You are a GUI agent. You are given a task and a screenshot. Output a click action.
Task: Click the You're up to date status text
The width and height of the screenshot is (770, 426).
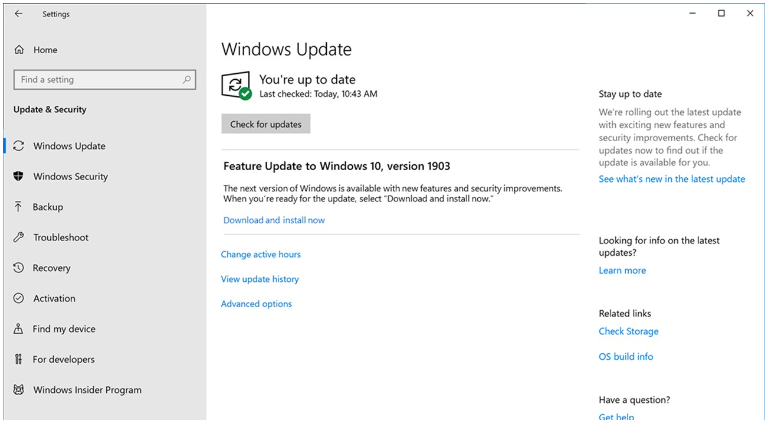(x=307, y=79)
